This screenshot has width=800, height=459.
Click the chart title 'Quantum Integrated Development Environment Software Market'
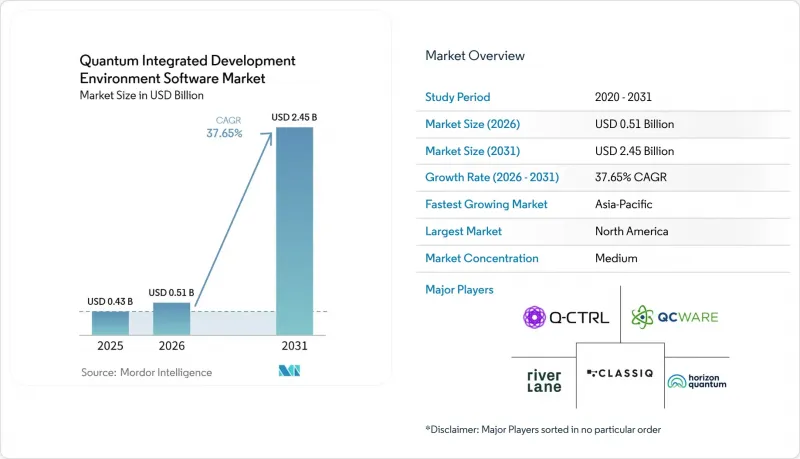(x=187, y=69)
